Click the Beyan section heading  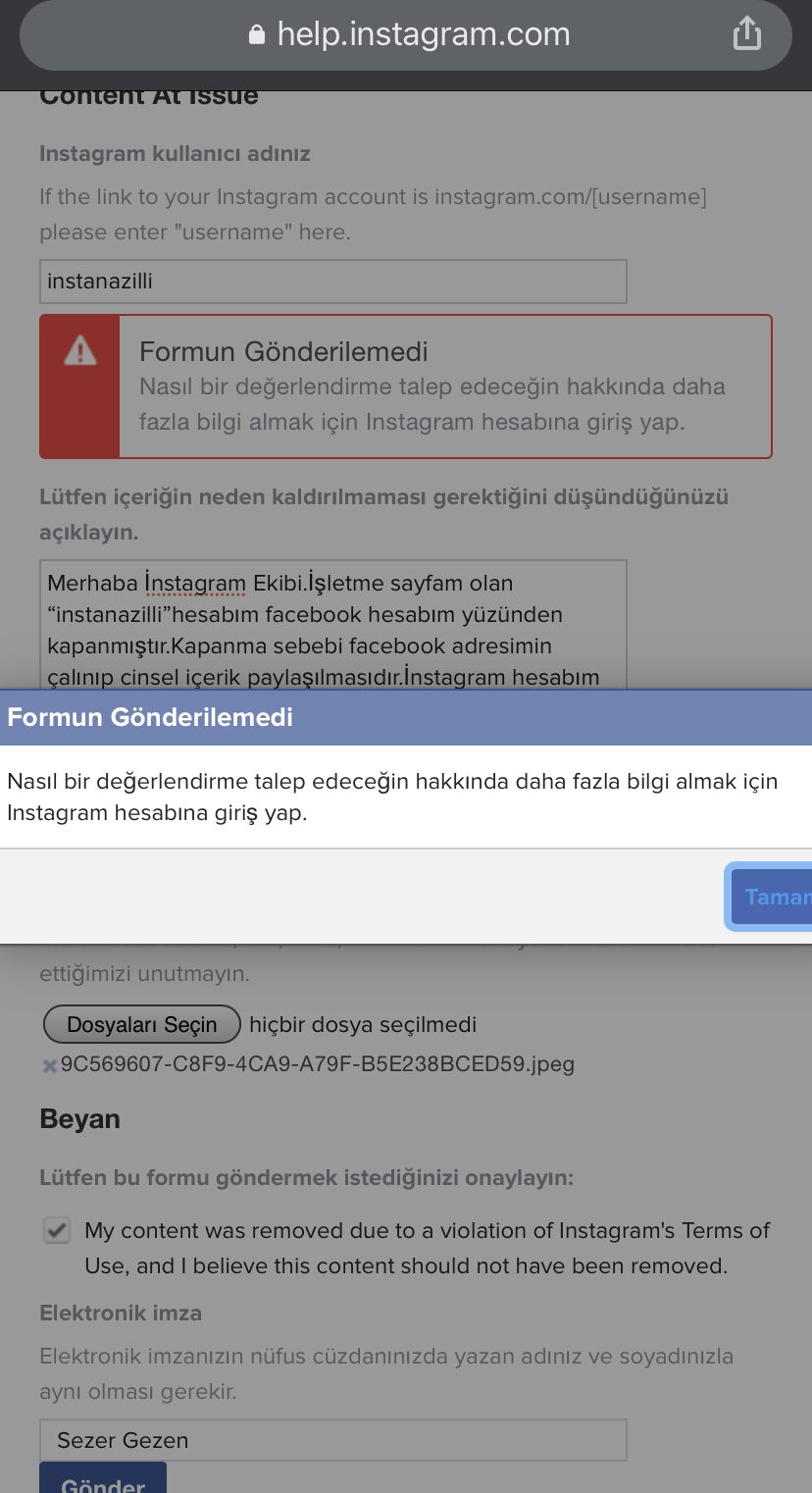coord(79,1119)
